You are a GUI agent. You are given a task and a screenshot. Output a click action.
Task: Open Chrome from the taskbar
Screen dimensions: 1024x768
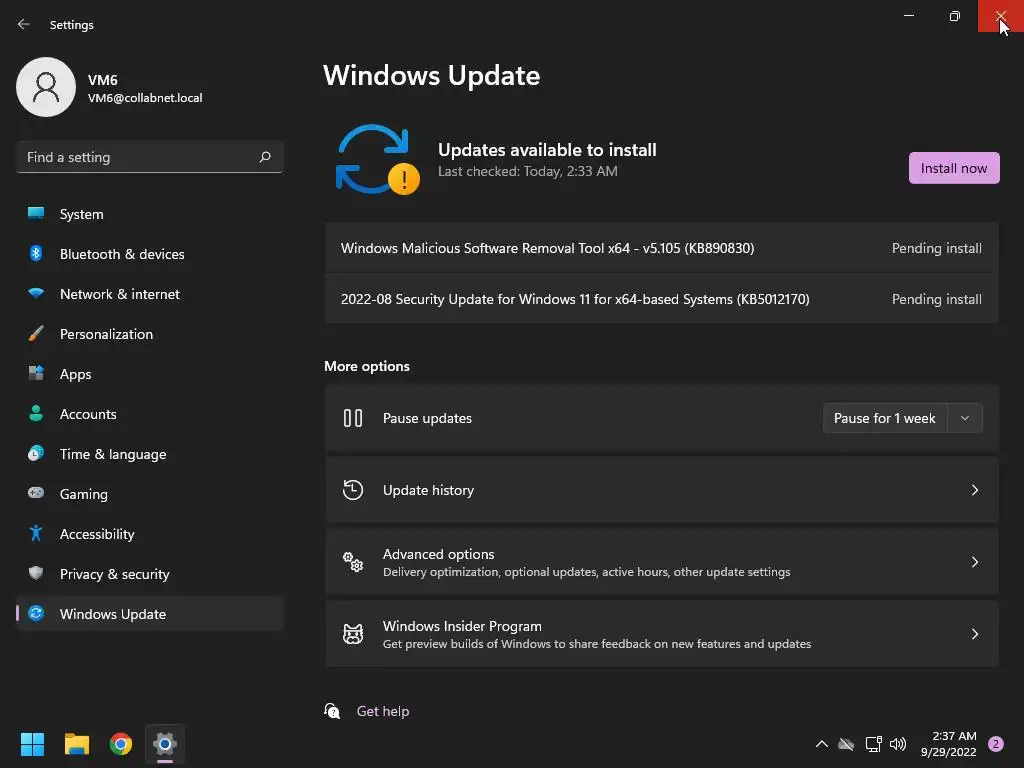coord(121,744)
